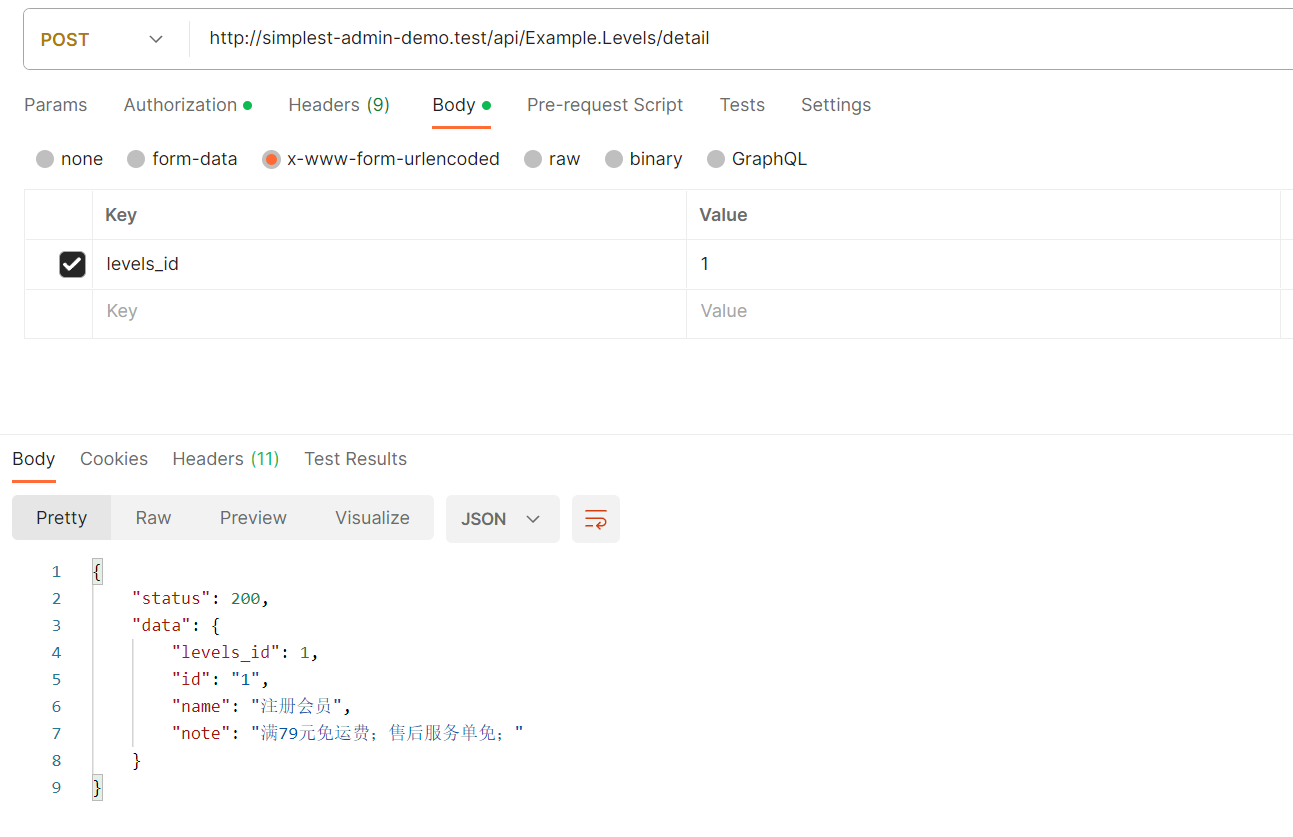
Task: Click the wrap lines icon in response toolbar
Action: (595, 519)
